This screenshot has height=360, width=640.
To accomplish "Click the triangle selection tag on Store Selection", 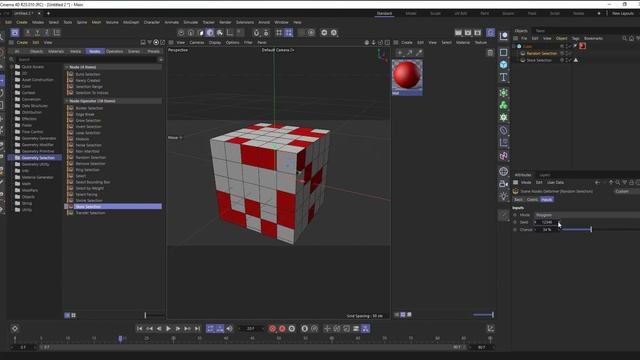I will 576,60.
